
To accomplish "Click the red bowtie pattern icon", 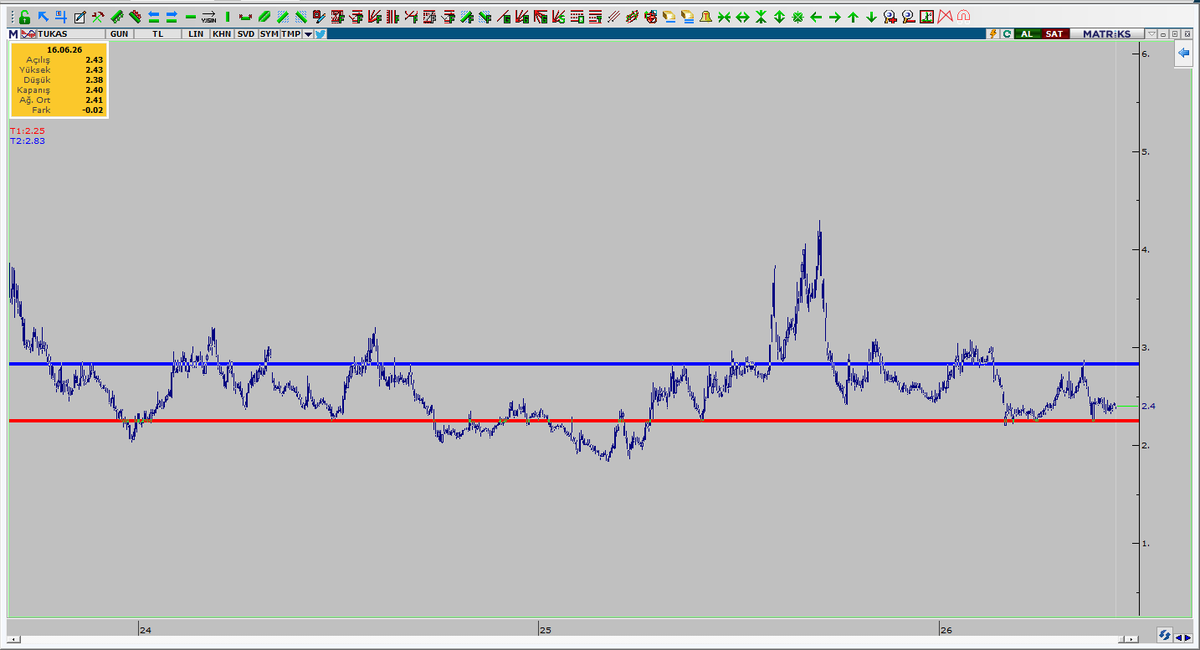I will click(944, 17).
